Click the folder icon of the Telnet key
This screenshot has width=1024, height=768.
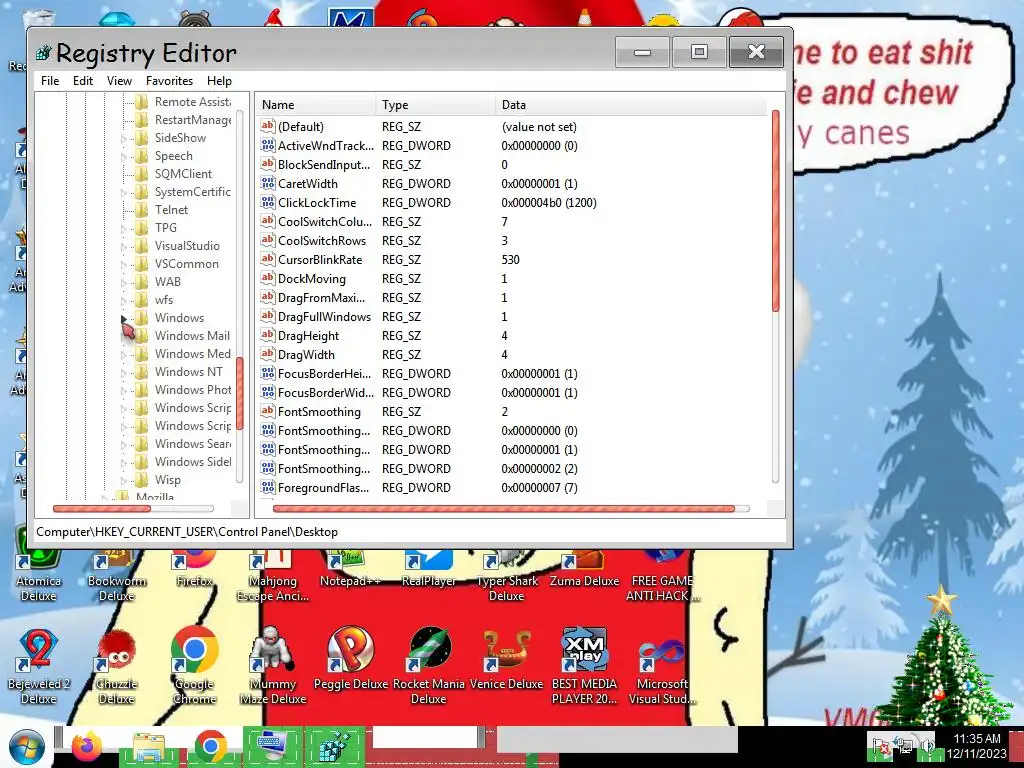click(141, 210)
